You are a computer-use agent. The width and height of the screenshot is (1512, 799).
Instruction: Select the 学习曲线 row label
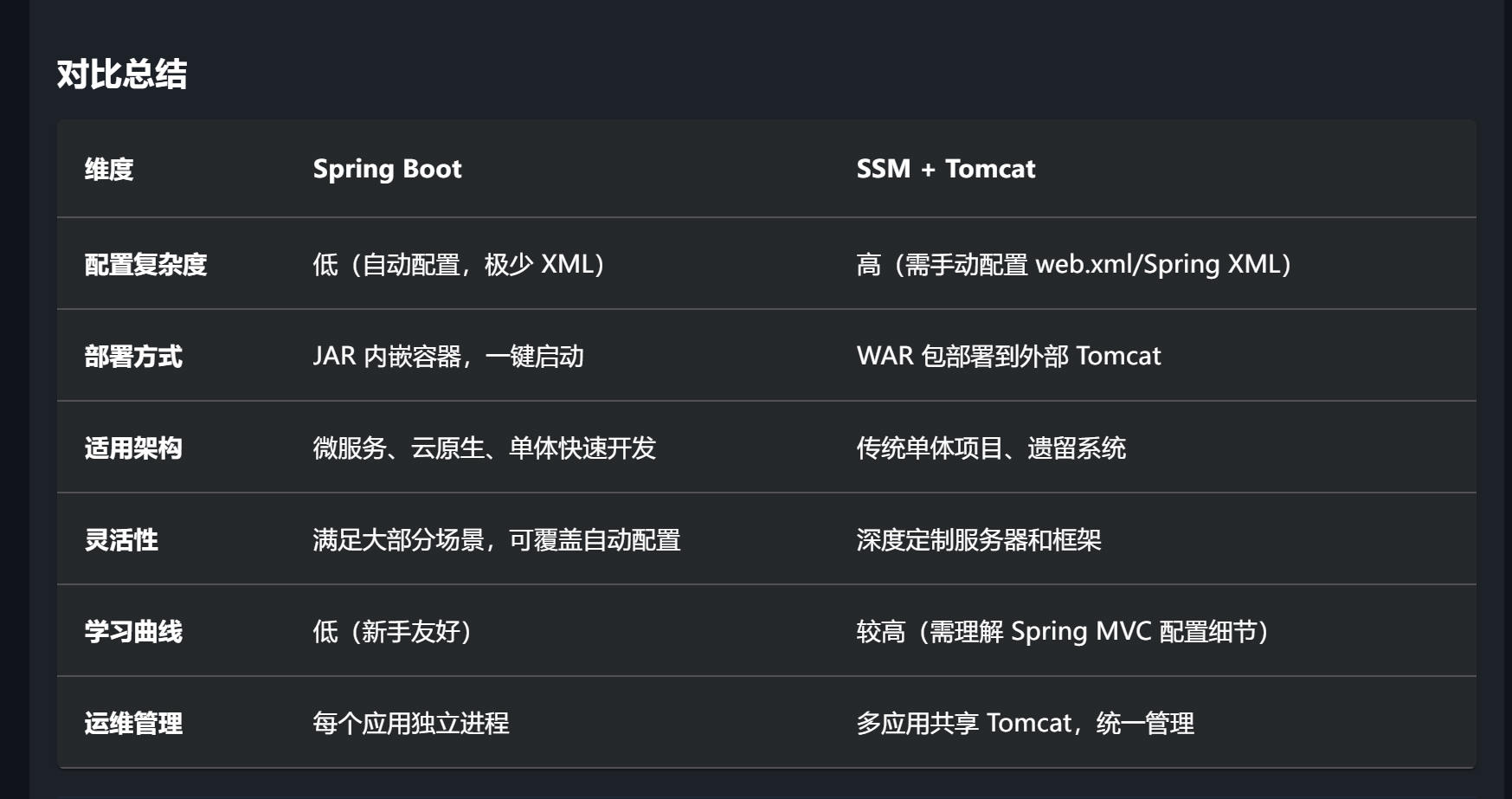[x=133, y=631]
